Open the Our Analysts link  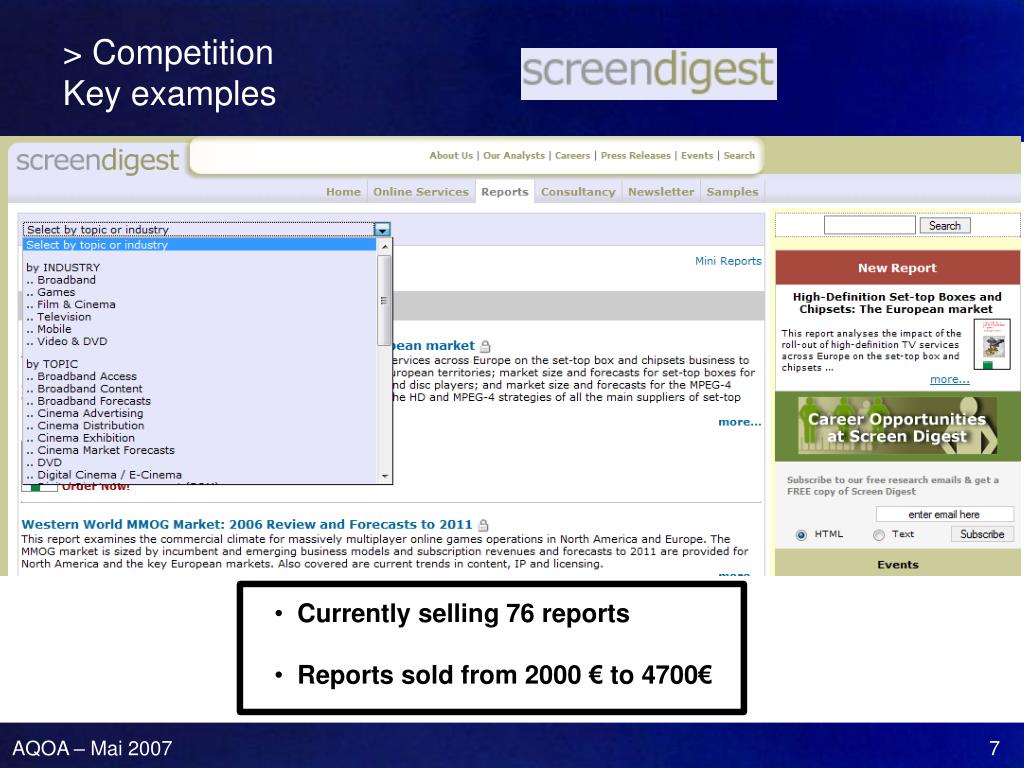[514, 155]
